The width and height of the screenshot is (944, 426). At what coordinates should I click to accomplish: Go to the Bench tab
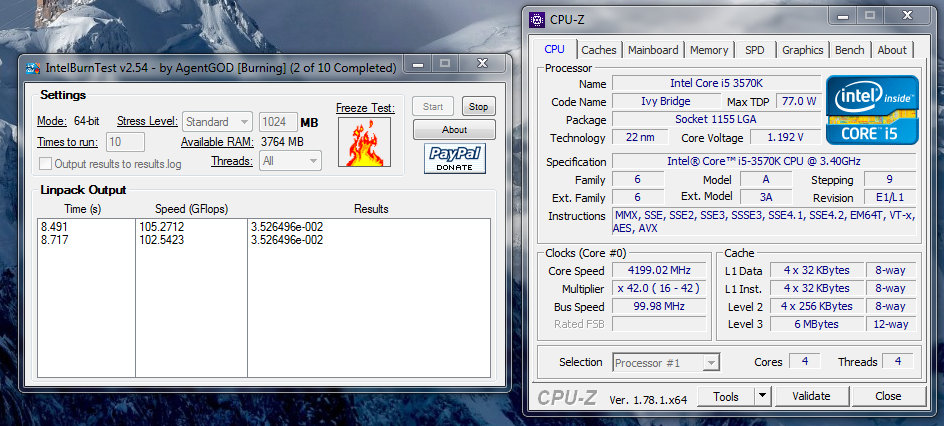849,51
